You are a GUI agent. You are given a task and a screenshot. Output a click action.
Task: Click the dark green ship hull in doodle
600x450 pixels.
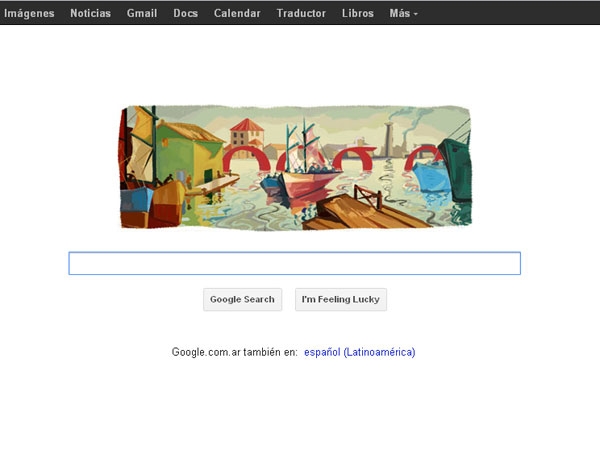pyautogui.click(x=458, y=168)
